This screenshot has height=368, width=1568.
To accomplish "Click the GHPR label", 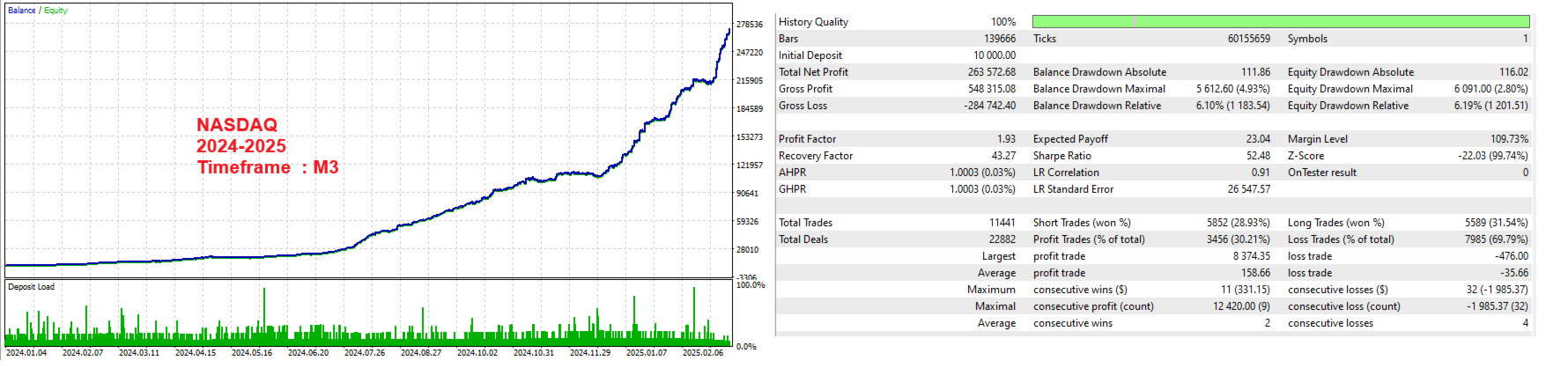I will pyautogui.click(x=792, y=189).
